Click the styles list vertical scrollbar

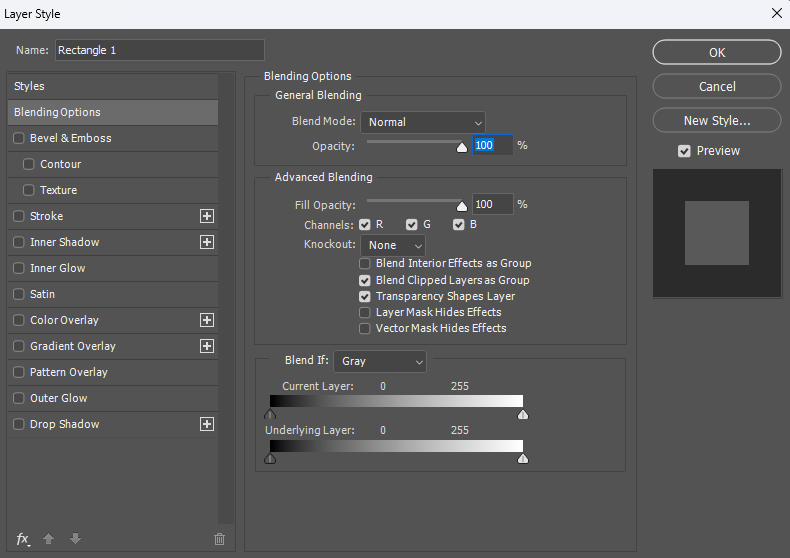click(226, 299)
